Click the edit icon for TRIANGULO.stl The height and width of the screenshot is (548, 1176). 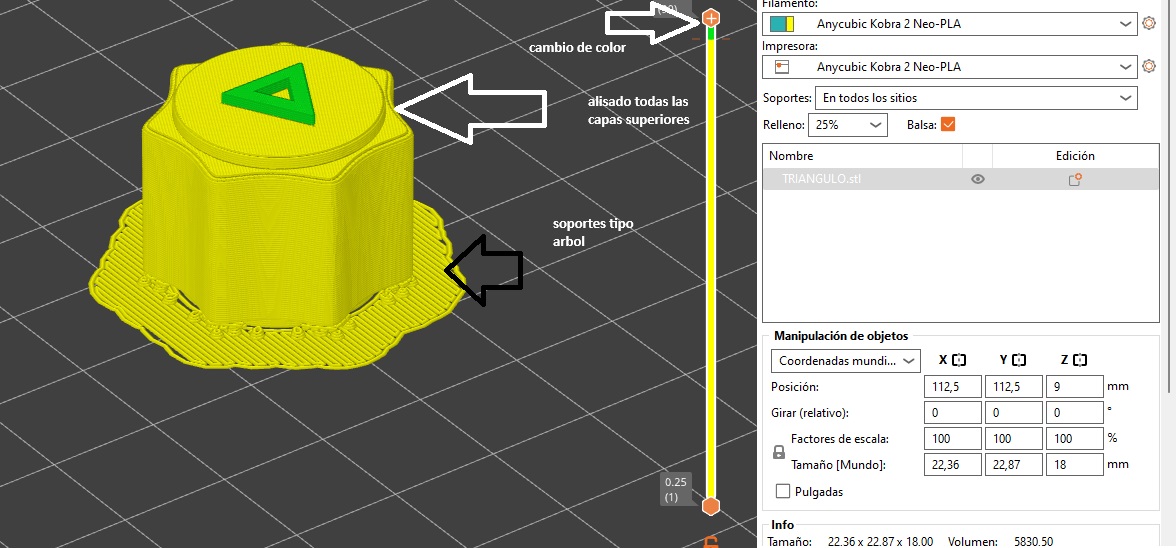[1075, 180]
